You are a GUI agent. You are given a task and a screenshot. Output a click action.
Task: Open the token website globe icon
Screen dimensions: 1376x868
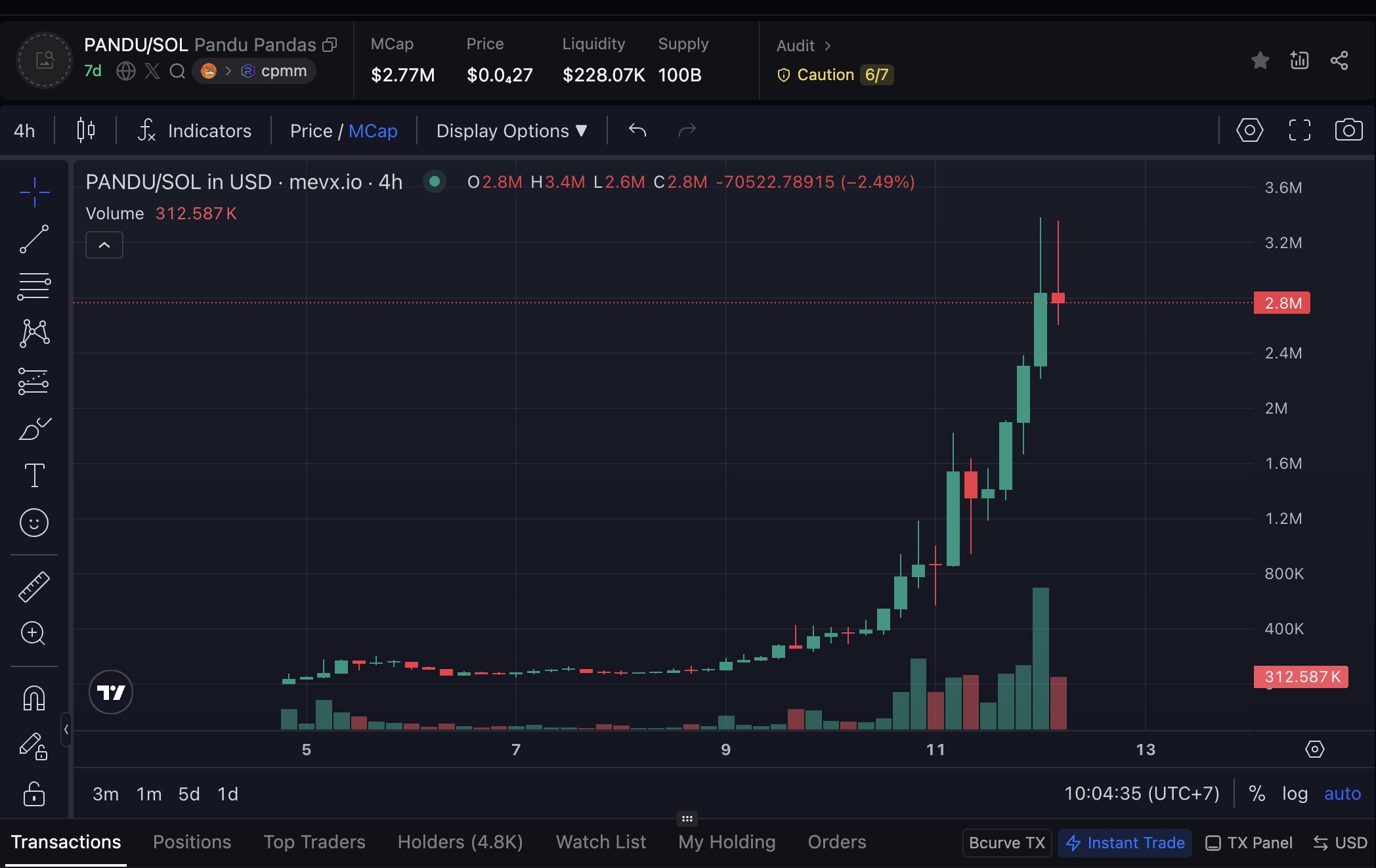[126, 71]
